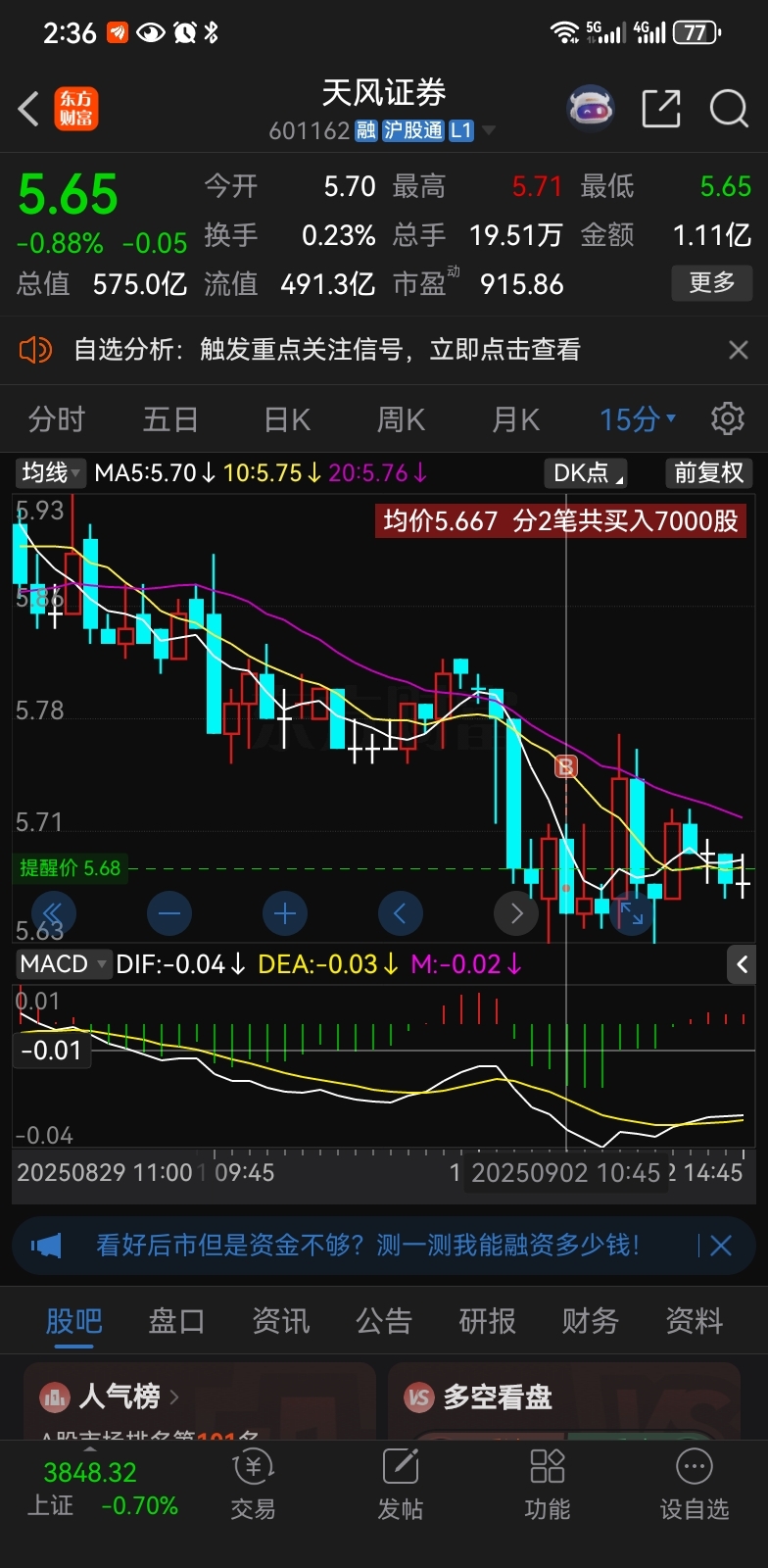
Task: Open the MACD indicator dropdown
Action: pos(62,964)
